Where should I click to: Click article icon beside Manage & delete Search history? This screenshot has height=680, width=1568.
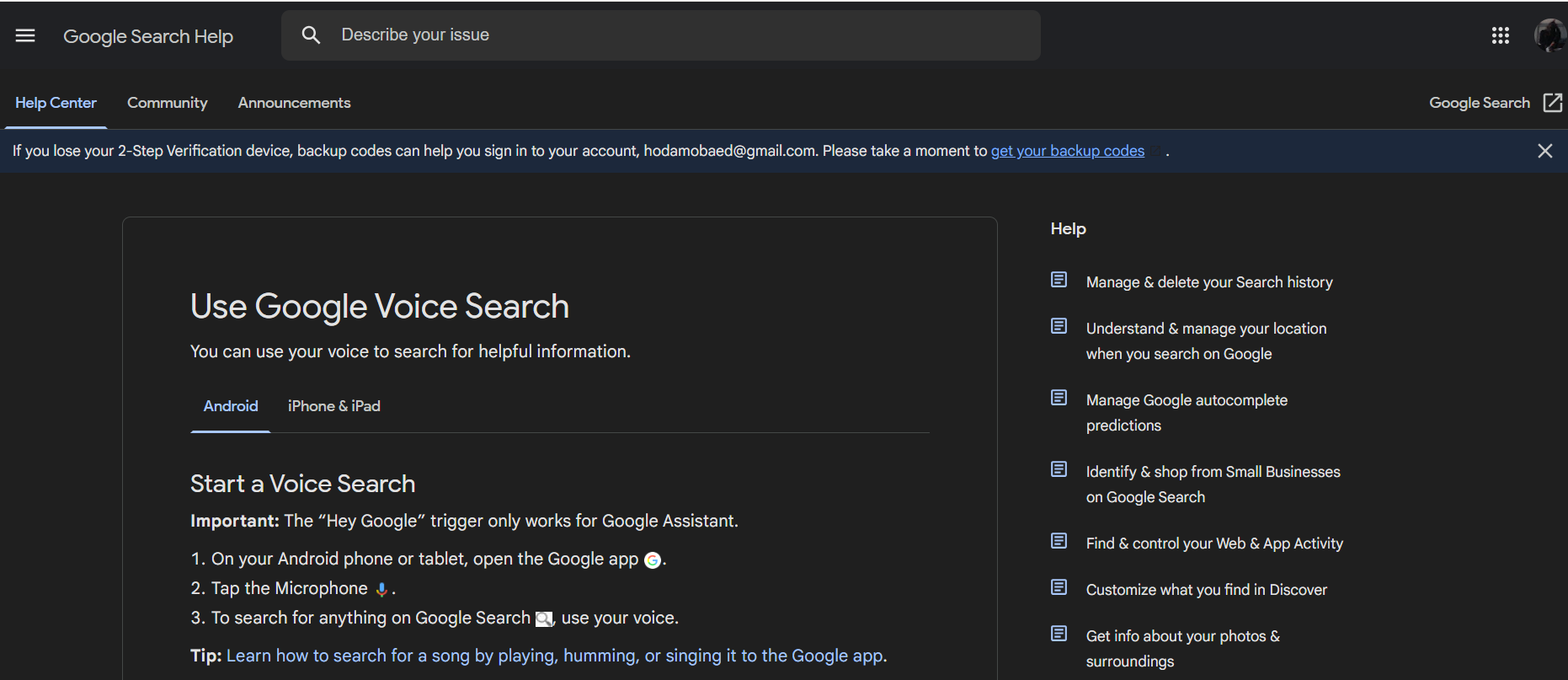tap(1059, 280)
